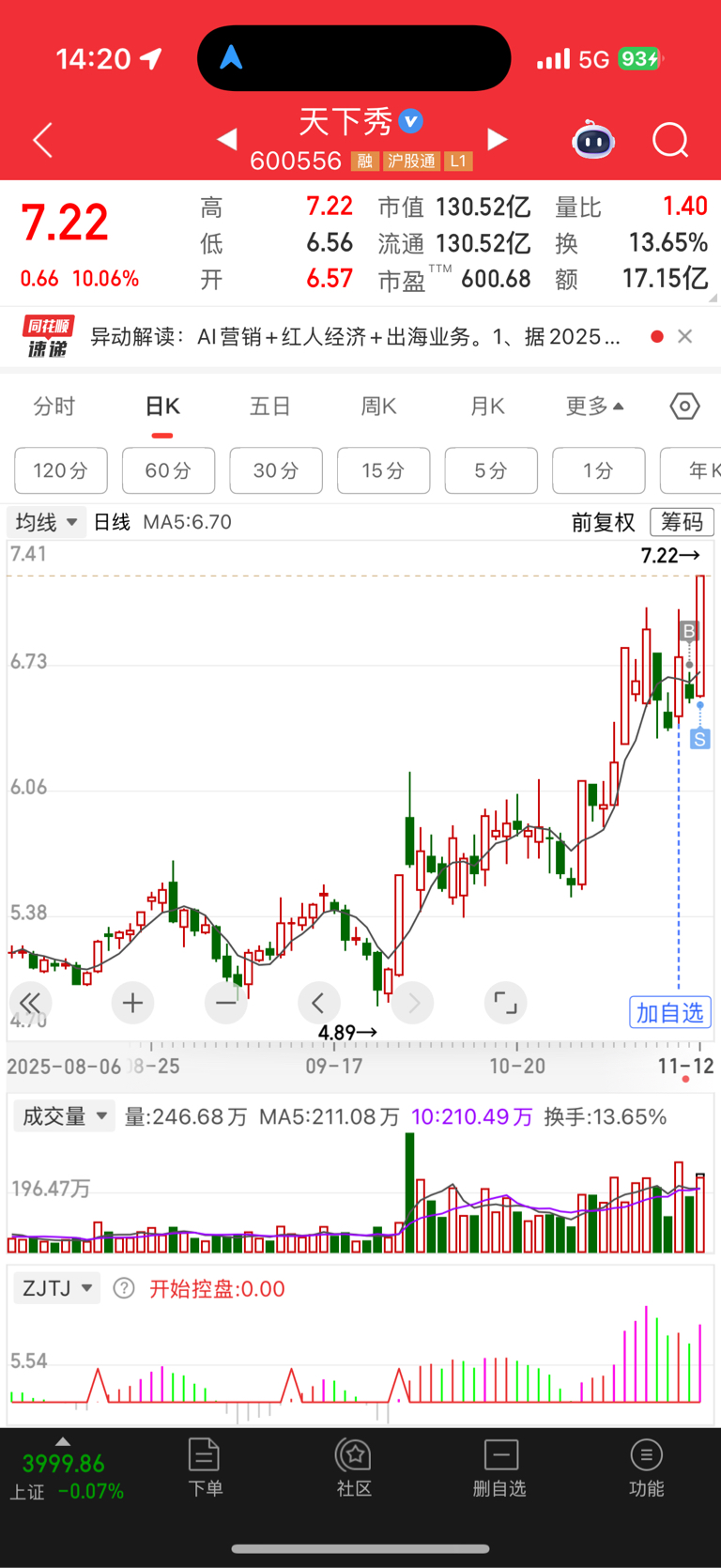Select the 日K tab

[x=162, y=407]
